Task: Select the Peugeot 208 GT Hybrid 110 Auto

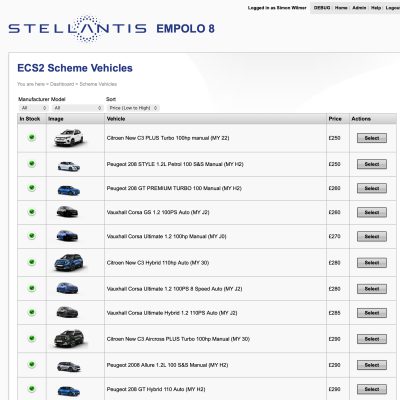Action: point(372,389)
